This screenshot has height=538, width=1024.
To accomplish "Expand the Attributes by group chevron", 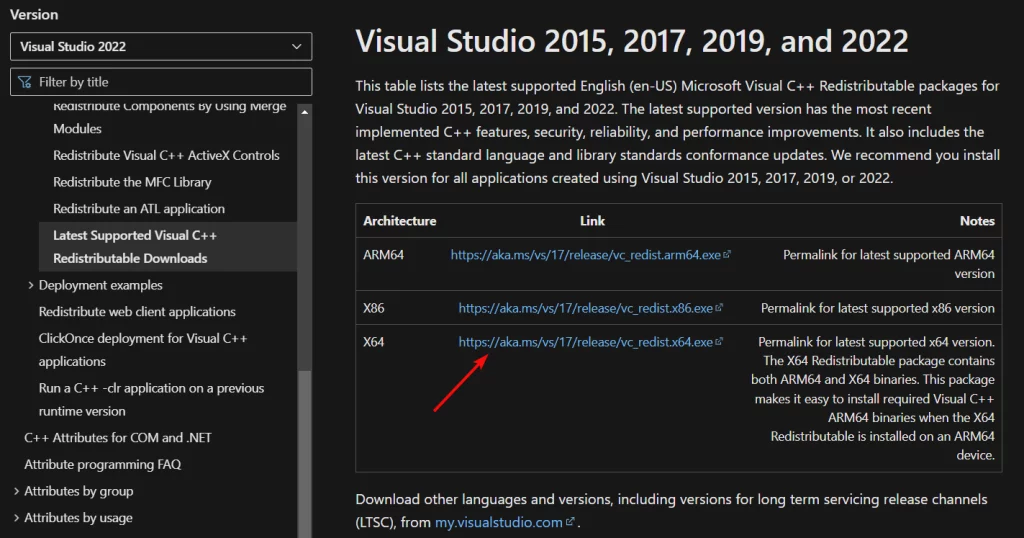I will pyautogui.click(x=16, y=491).
